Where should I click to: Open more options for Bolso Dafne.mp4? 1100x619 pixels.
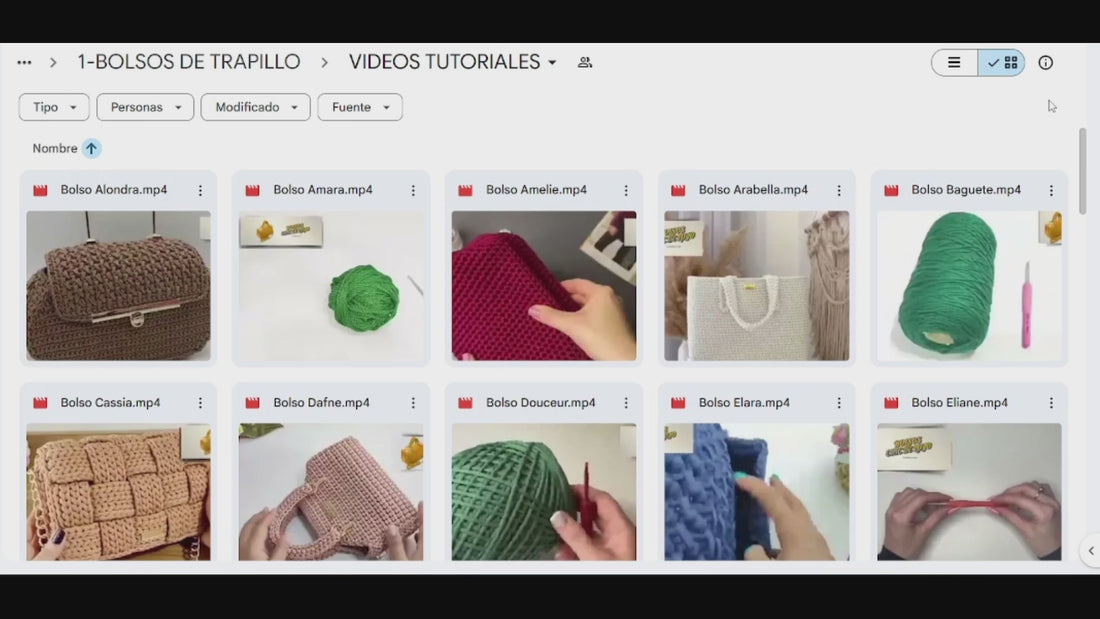pos(413,403)
